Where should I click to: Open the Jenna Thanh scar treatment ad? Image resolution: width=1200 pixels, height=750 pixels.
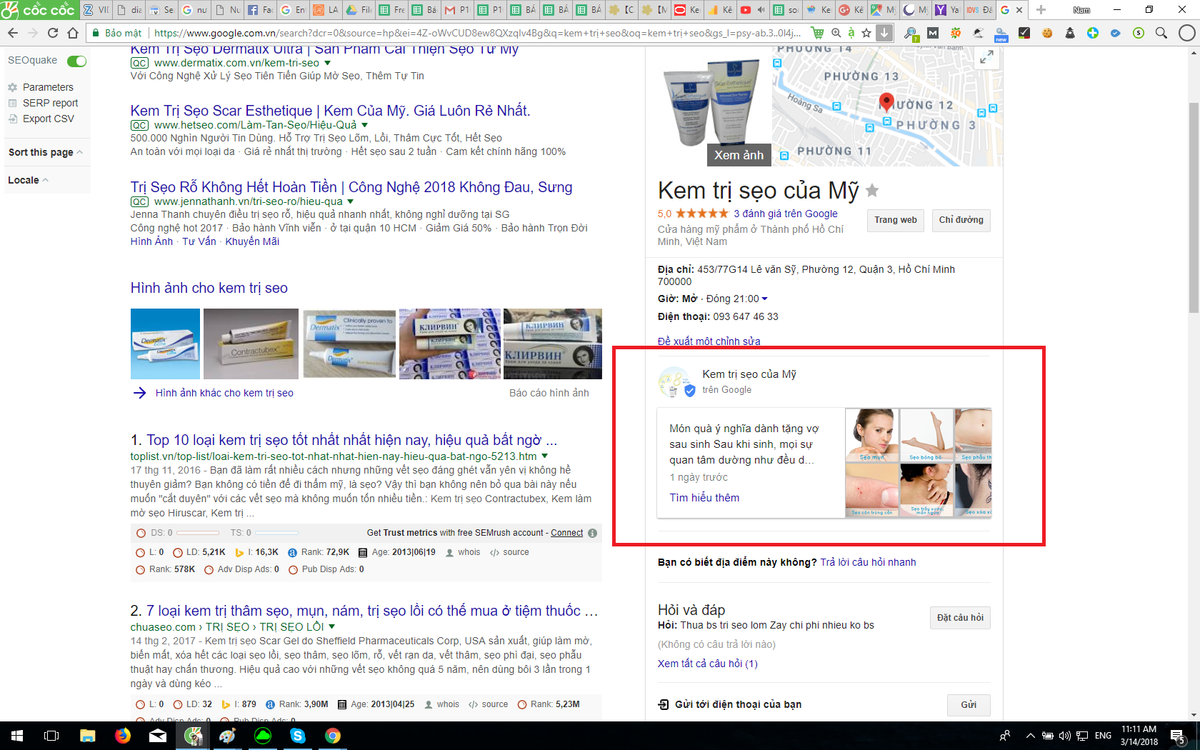point(352,186)
